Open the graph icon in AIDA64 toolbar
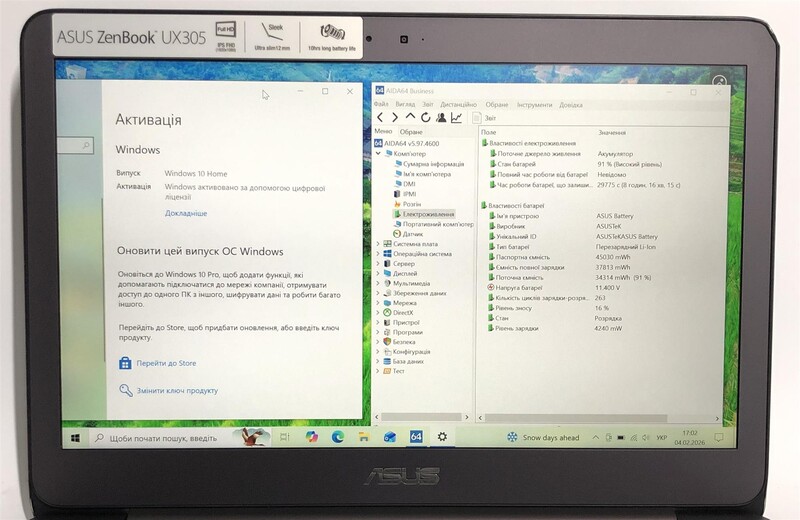The height and width of the screenshot is (520, 800). coord(456,117)
